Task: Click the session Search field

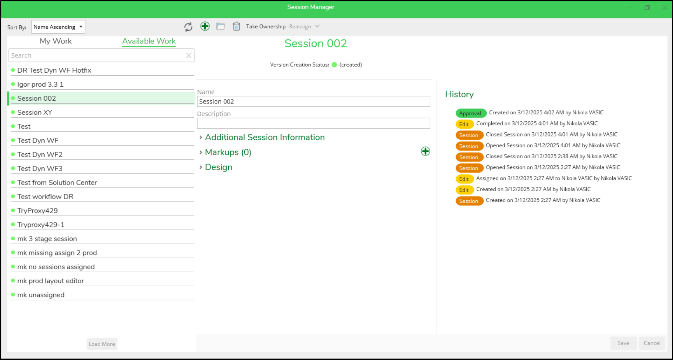Action: 101,55
